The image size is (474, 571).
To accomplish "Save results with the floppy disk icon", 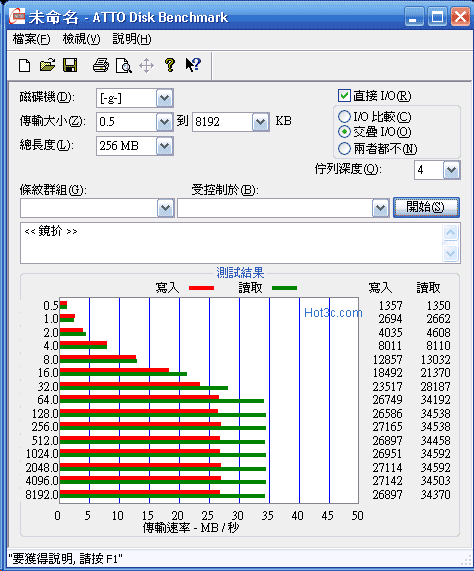I will click(x=70, y=65).
